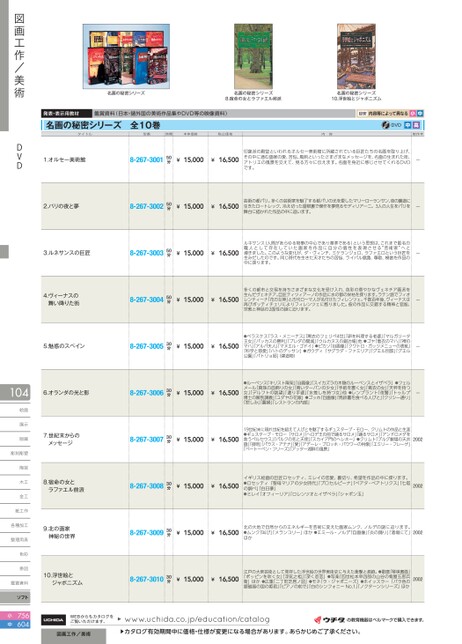Click the UCHIDA logo in the footer

coord(53,620)
